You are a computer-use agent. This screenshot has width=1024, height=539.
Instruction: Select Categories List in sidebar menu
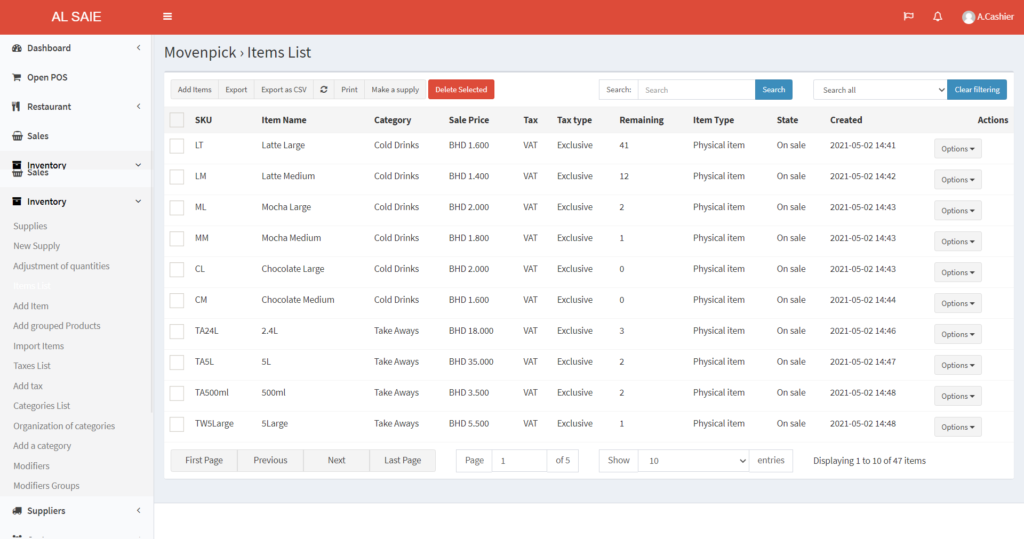tap(41, 406)
